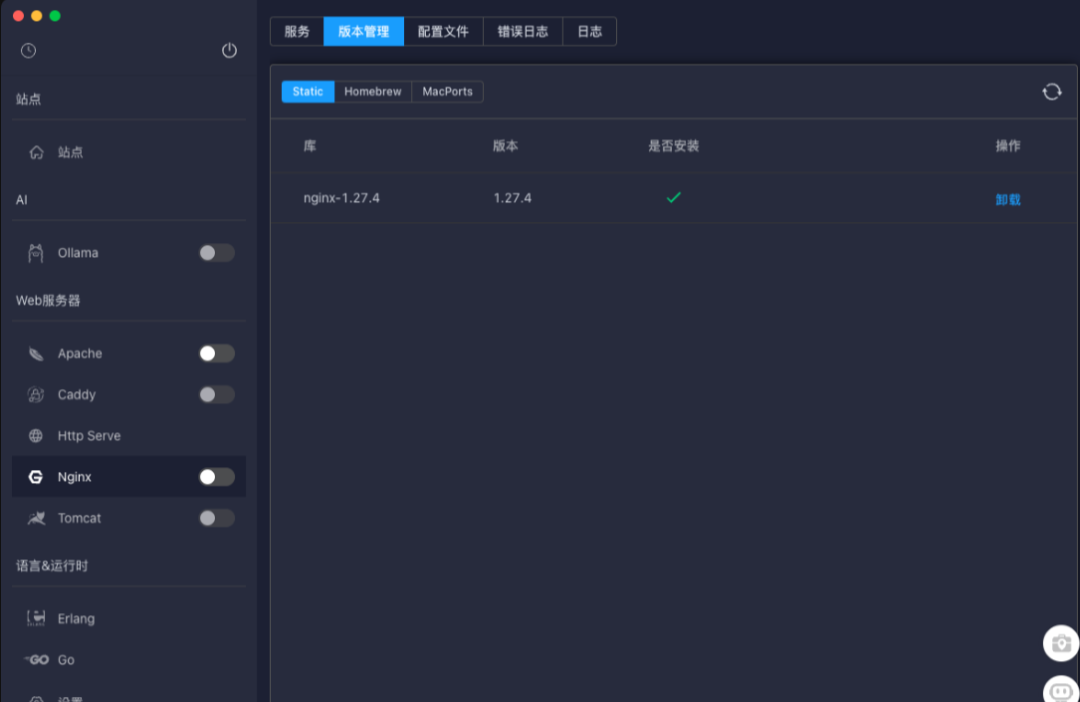Switch to the MacPorts source tab
Viewport: 1080px width, 702px height.
447,92
